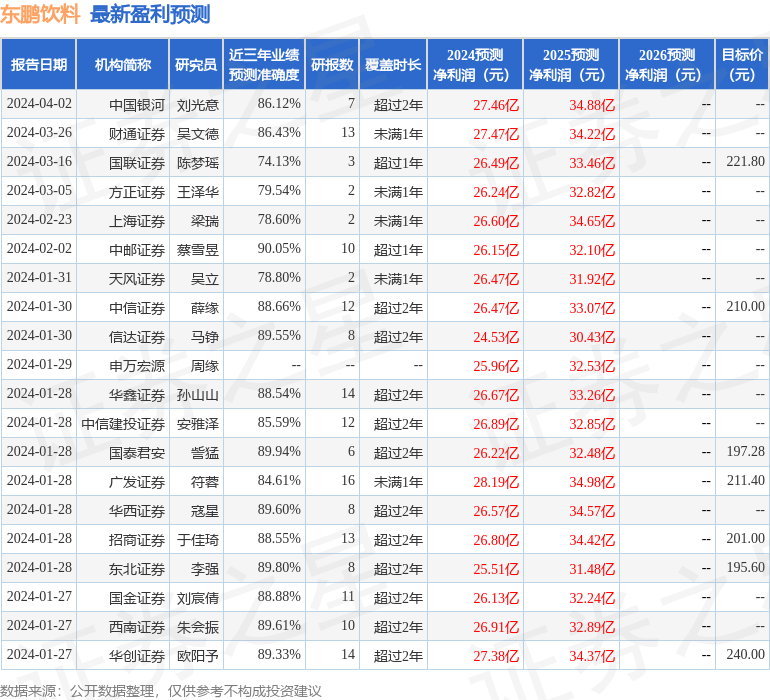Click analyst name 刘宸倩
The height and width of the screenshot is (700, 770).
198,597
